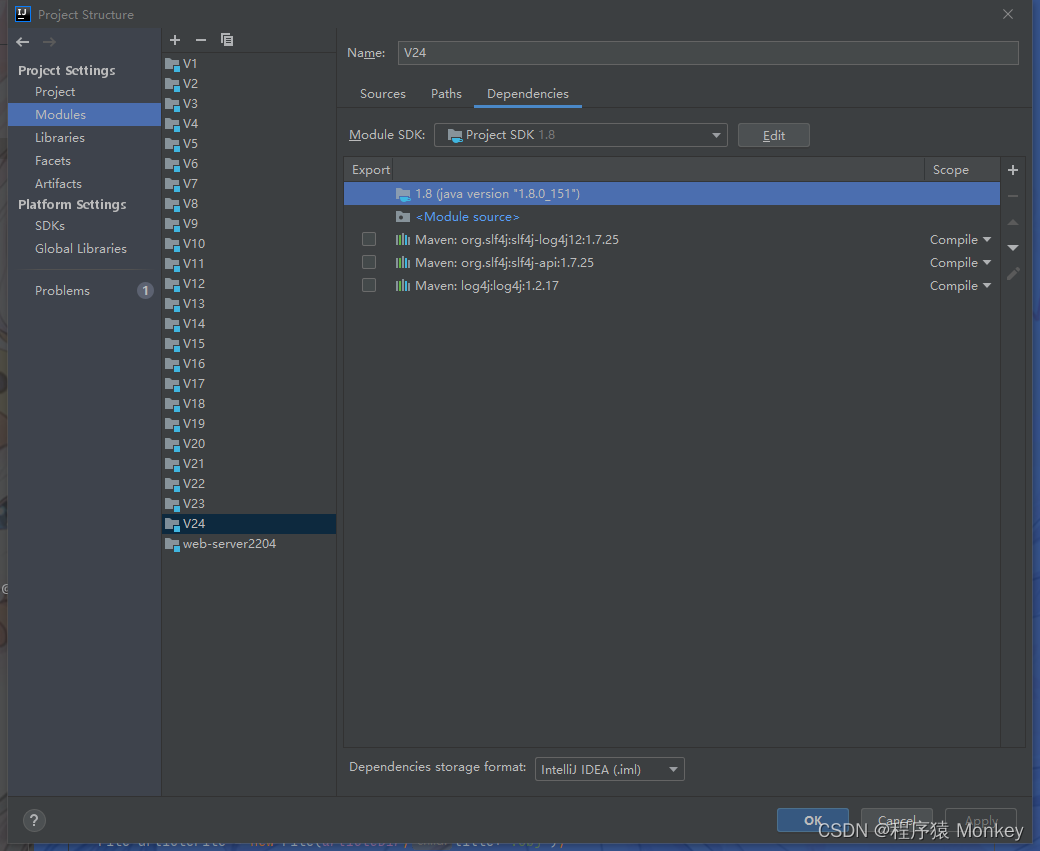
Task: Open Artifacts settings section
Action: pos(58,183)
